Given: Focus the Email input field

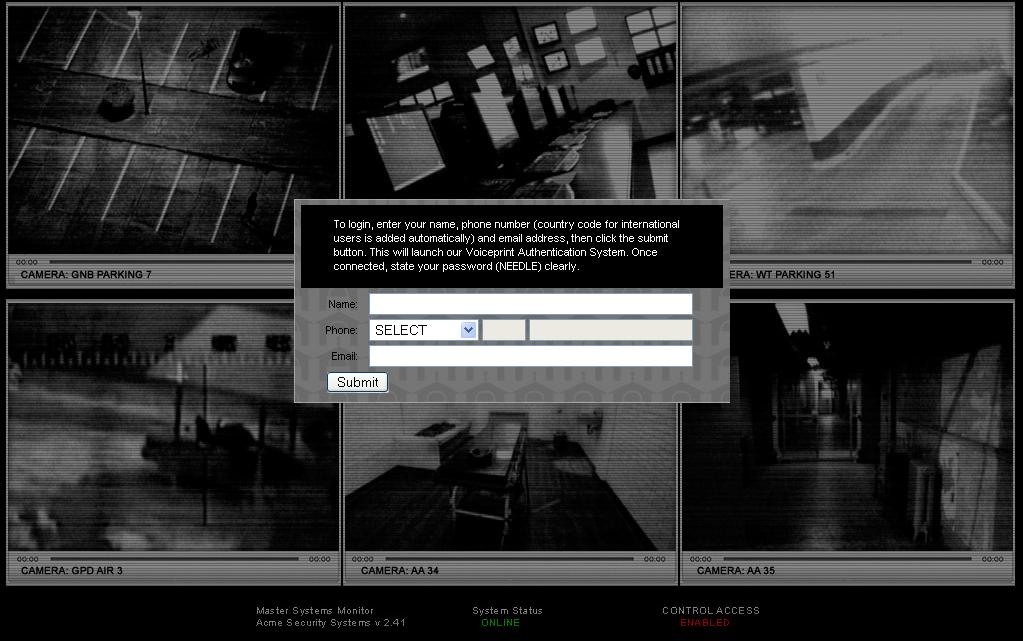Looking at the screenshot, I should (x=530, y=356).
